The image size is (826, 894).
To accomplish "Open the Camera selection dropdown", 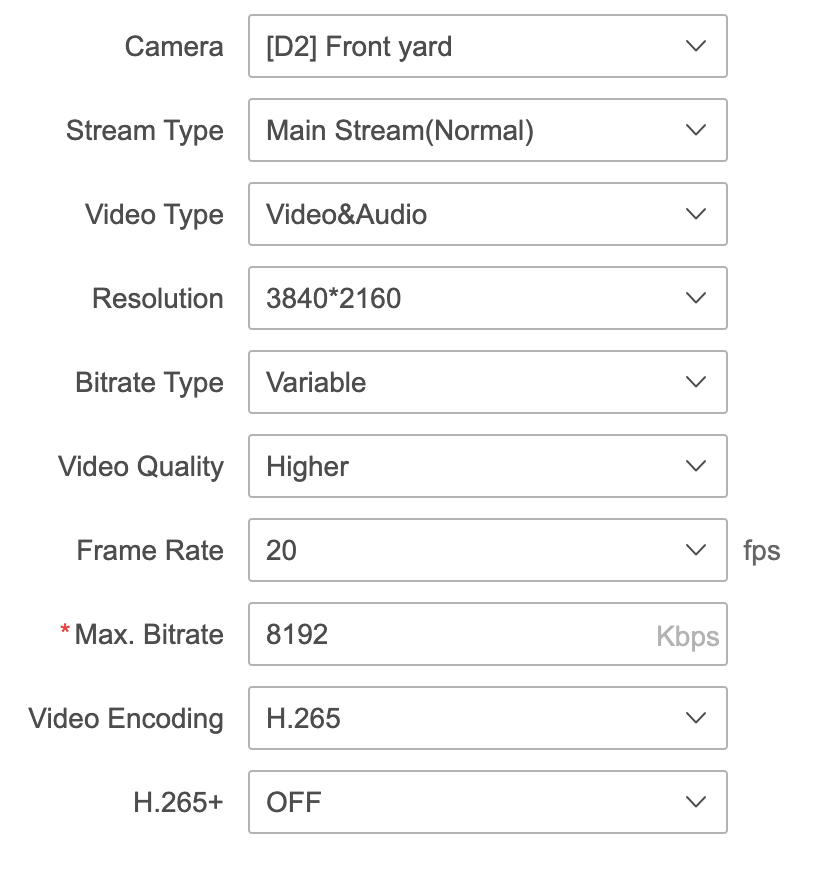I will pyautogui.click(x=487, y=46).
